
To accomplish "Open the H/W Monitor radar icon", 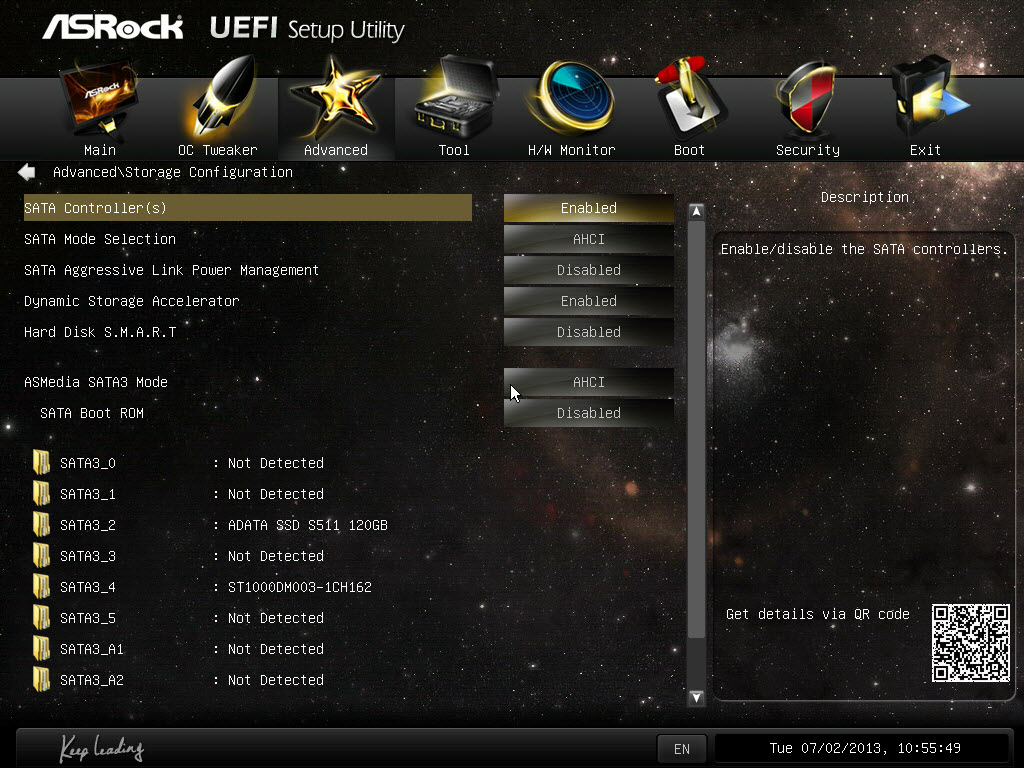I will (x=572, y=97).
